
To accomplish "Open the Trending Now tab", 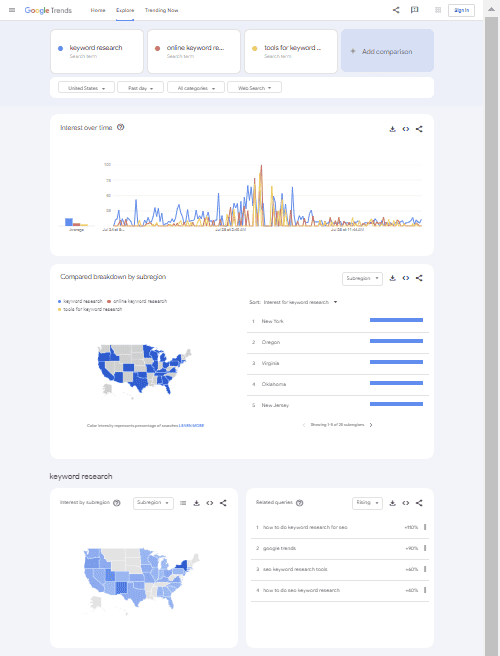I will click(x=162, y=10).
